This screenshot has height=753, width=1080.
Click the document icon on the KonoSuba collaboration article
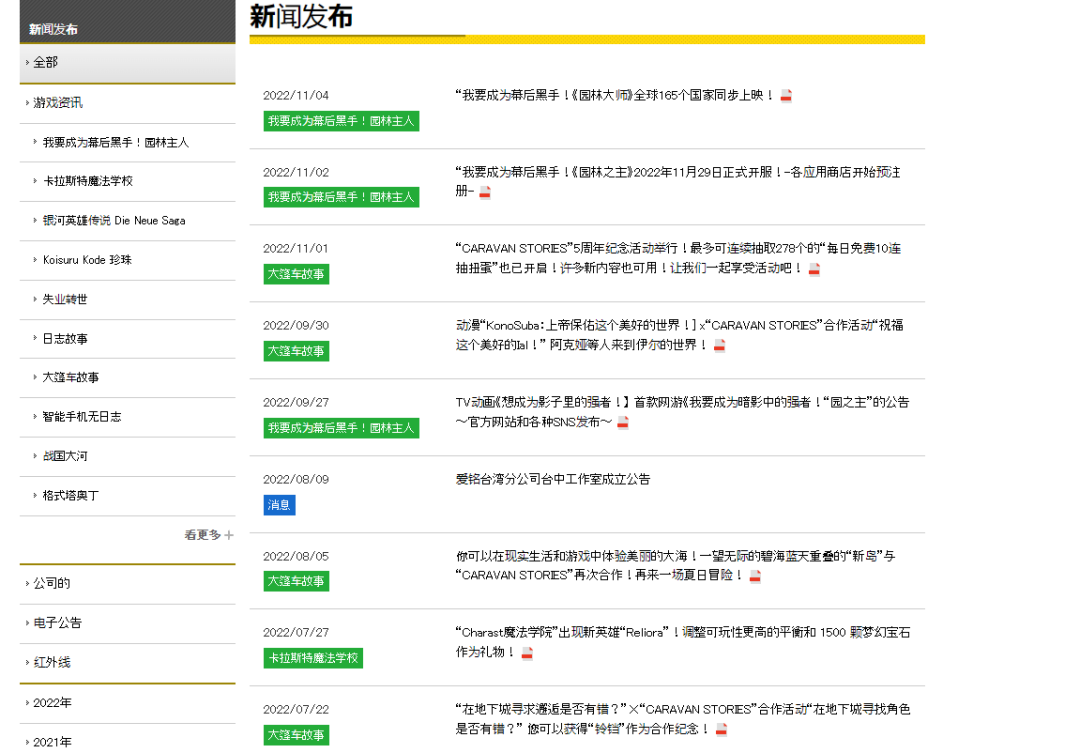pos(721,345)
